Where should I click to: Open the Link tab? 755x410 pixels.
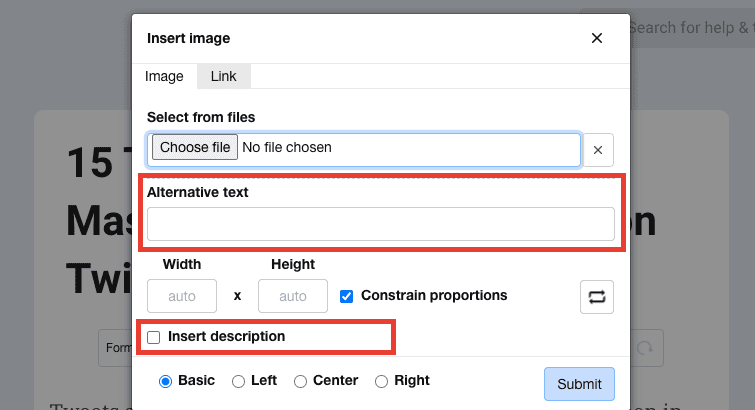223,76
